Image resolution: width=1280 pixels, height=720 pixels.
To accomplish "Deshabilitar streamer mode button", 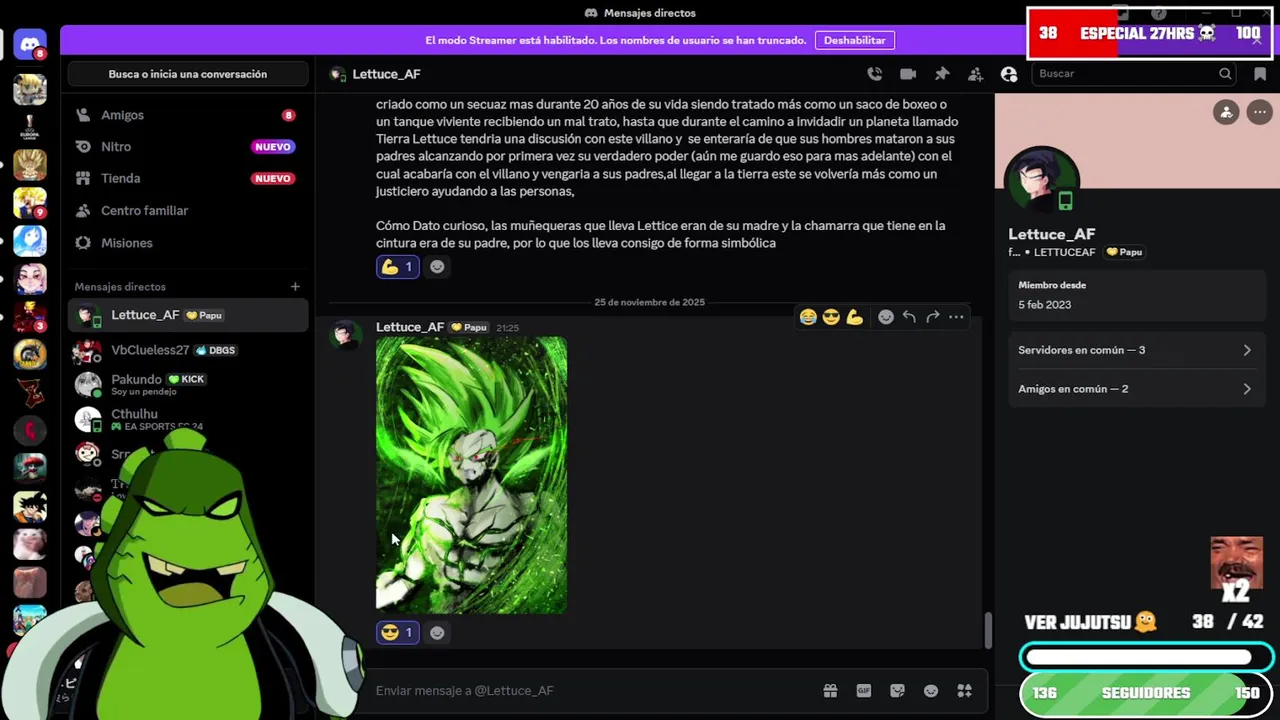I will [x=855, y=40].
